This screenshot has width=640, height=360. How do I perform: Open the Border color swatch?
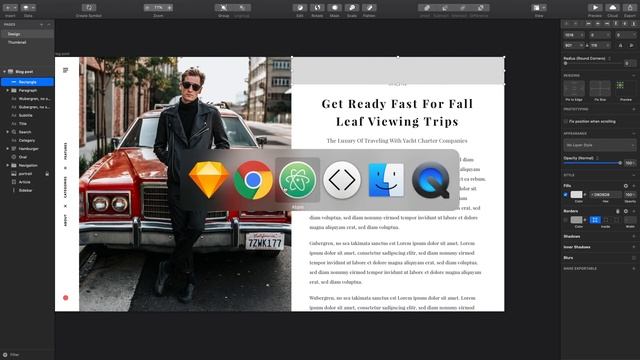pos(576,220)
